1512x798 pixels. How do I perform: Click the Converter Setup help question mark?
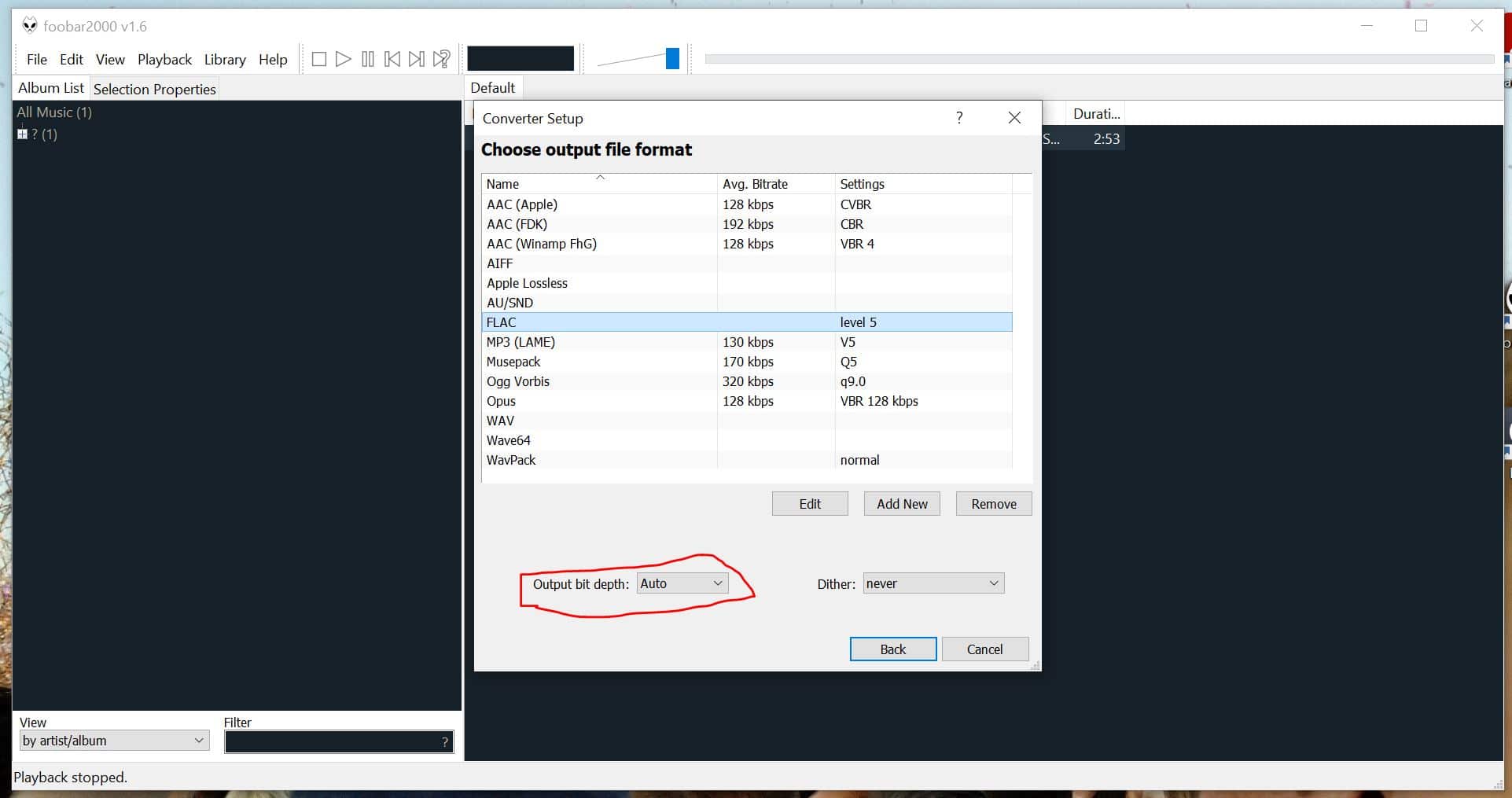tap(959, 118)
